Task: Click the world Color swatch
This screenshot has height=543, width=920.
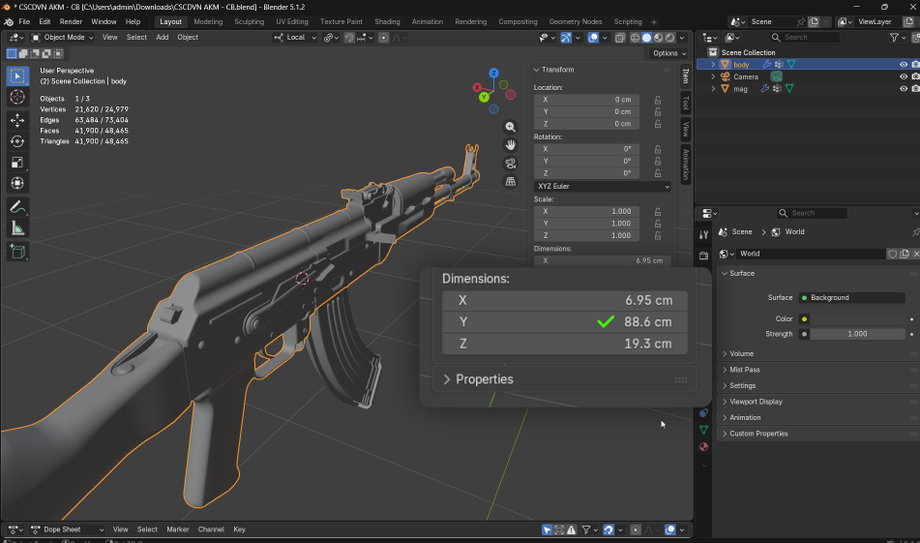Action: coord(857,319)
